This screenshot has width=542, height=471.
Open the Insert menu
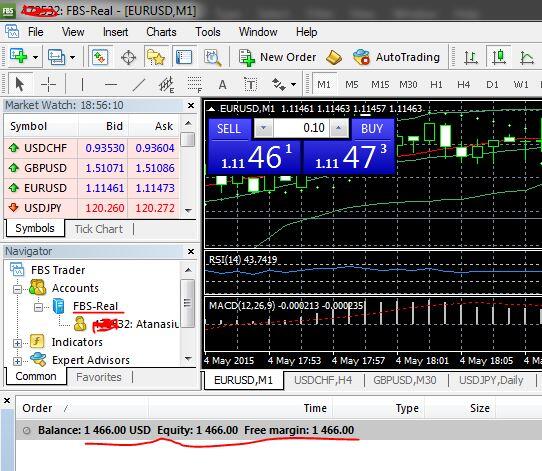115,32
